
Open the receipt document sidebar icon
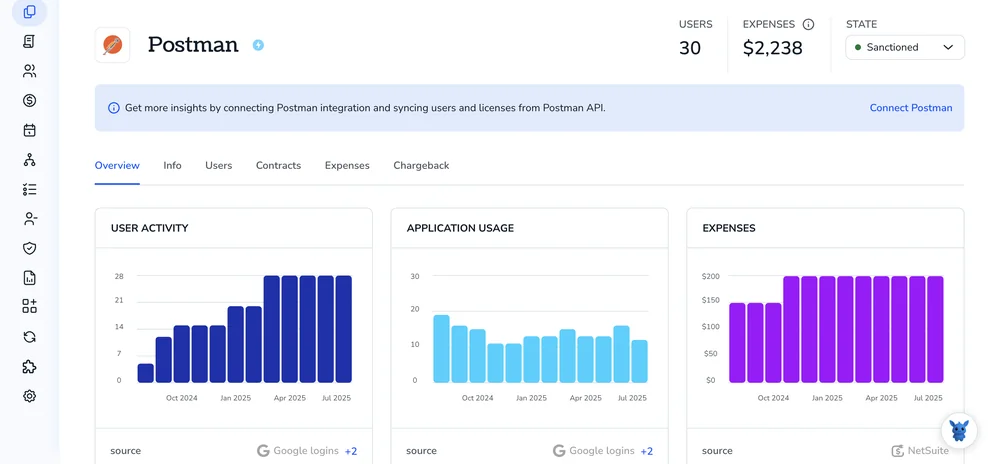pos(29,41)
